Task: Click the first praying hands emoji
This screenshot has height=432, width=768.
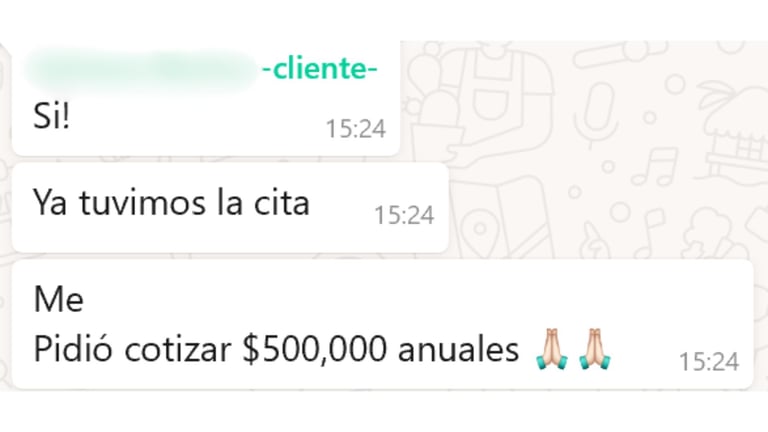Action: 552,349
